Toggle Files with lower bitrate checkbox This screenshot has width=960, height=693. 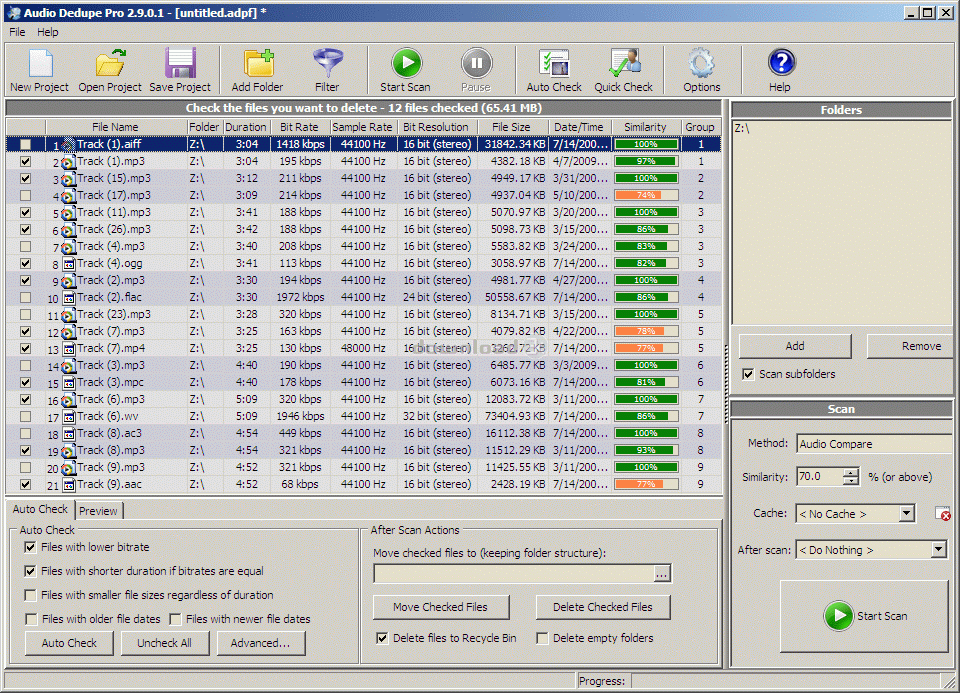coord(31,547)
